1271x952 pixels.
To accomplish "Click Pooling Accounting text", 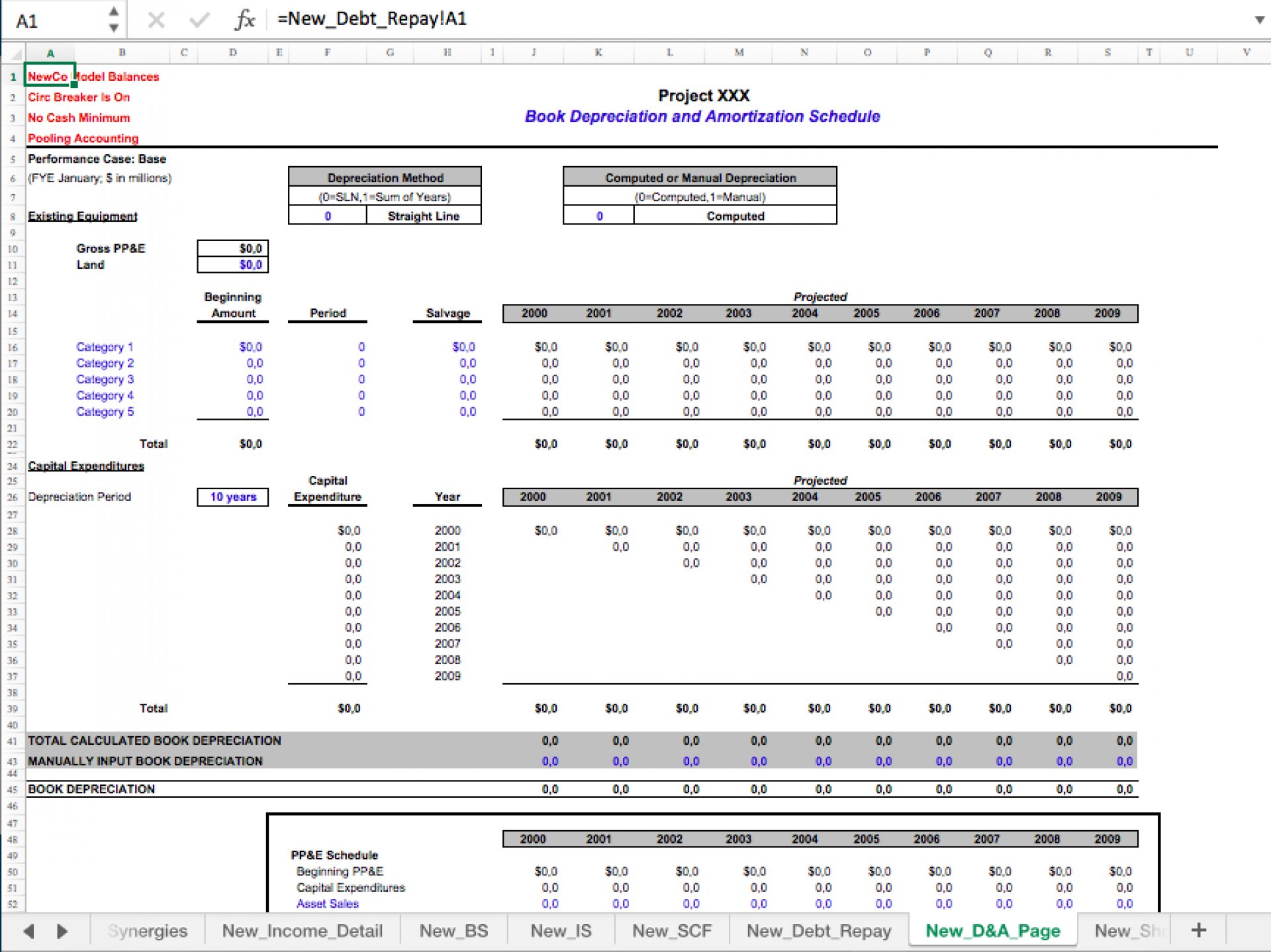I will click(x=83, y=138).
